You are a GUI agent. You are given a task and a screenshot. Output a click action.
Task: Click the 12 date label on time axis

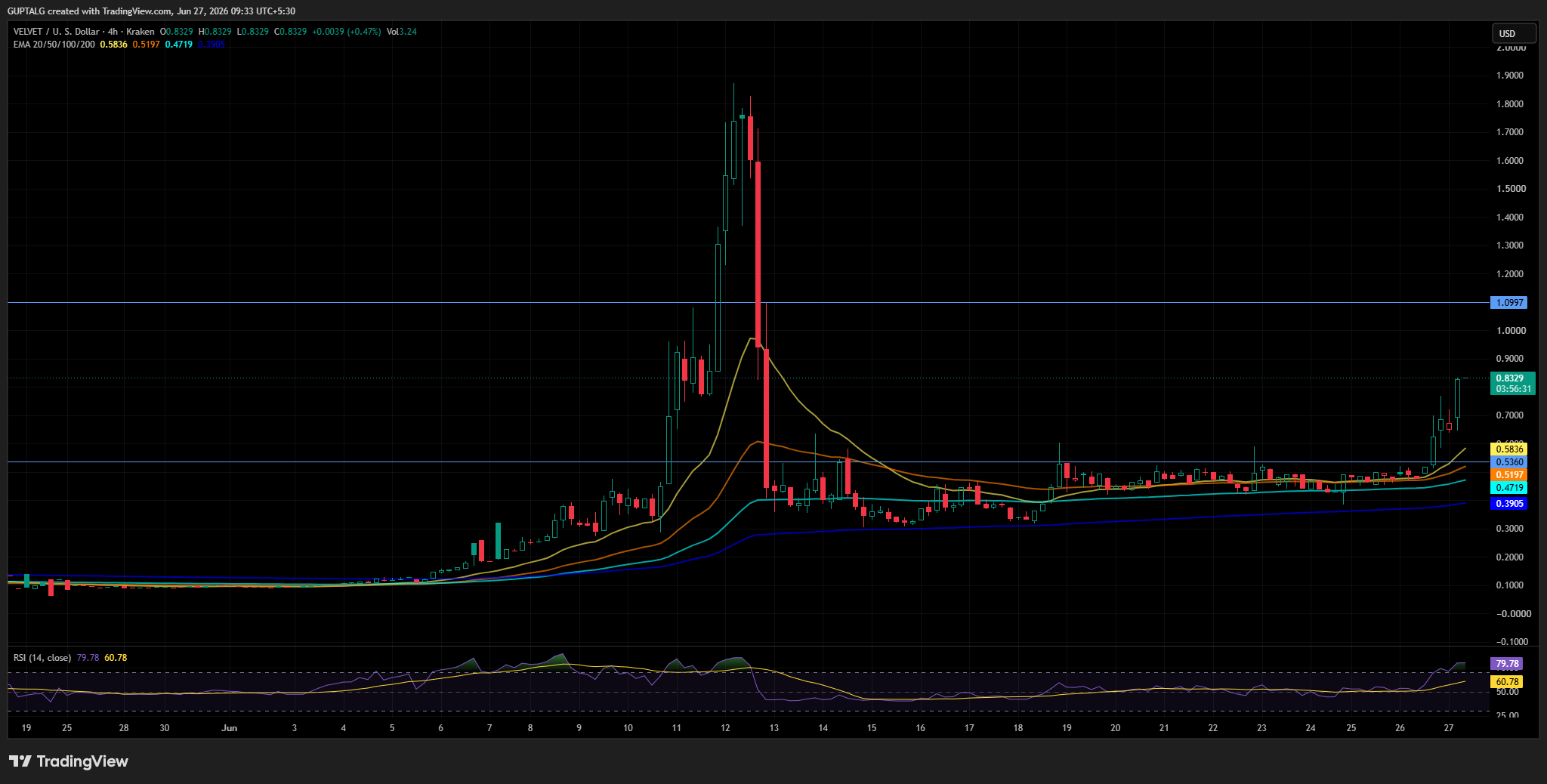(725, 728)
